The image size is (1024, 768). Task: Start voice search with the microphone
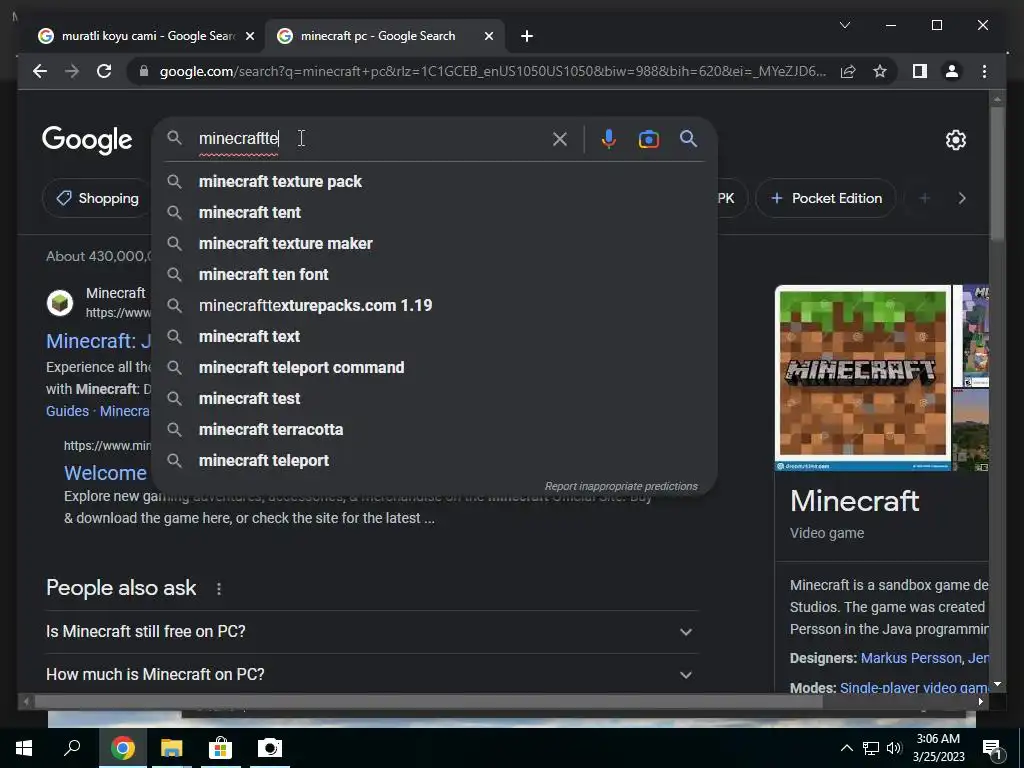[609, 139]
